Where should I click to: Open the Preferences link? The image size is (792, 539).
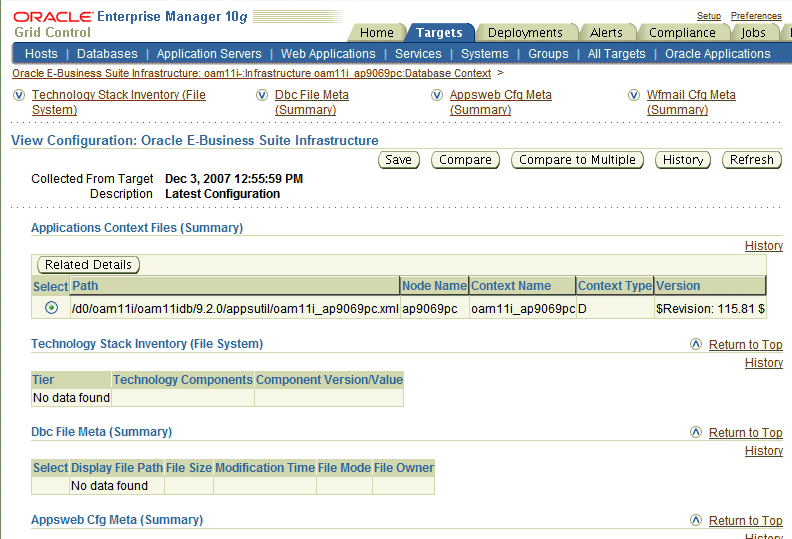pos(756,16)
